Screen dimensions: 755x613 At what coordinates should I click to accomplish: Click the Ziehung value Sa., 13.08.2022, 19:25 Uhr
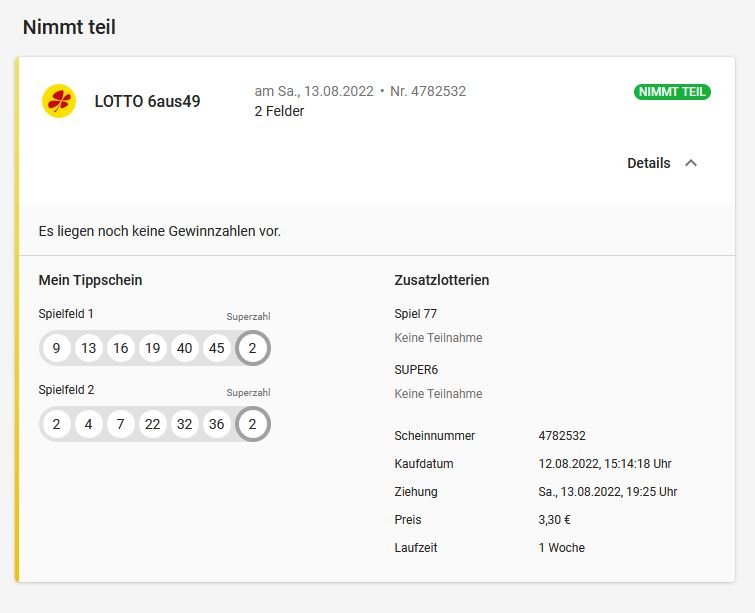click(x=608, y=492)
